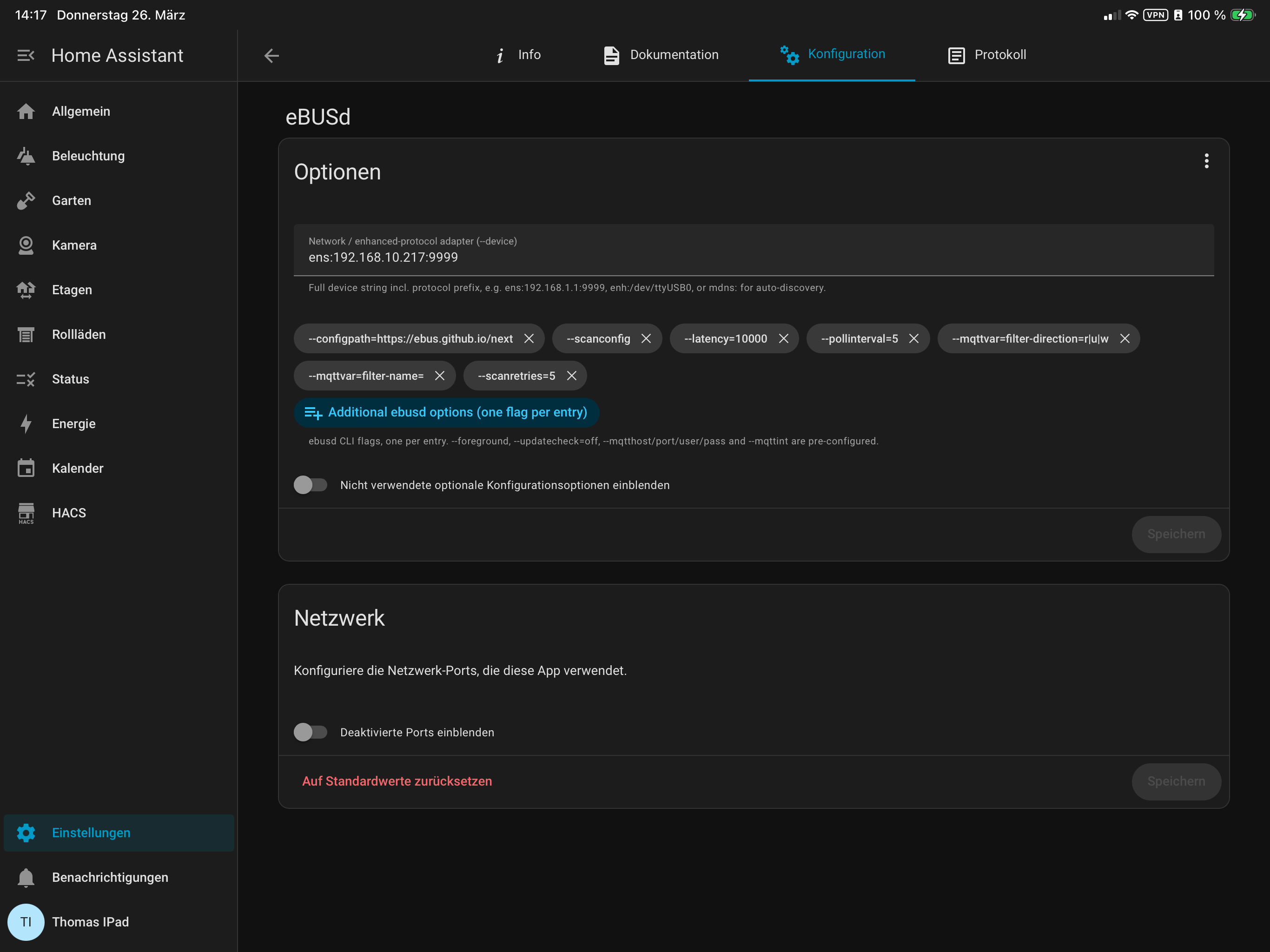The height and width of the screenshot is (952, 1270).
Task: Add an additional ebusd options entry
Action: [x=446, y=412]
